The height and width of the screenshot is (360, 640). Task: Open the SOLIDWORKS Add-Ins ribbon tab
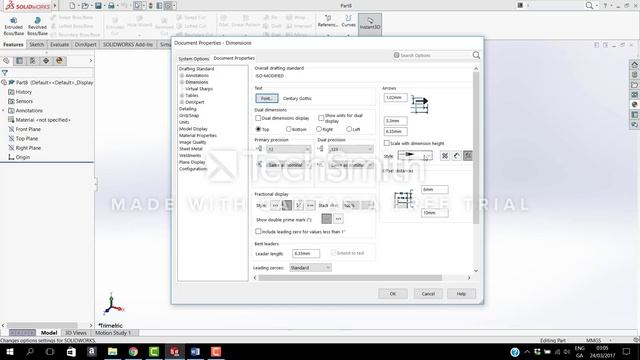[x=128, y=44]
